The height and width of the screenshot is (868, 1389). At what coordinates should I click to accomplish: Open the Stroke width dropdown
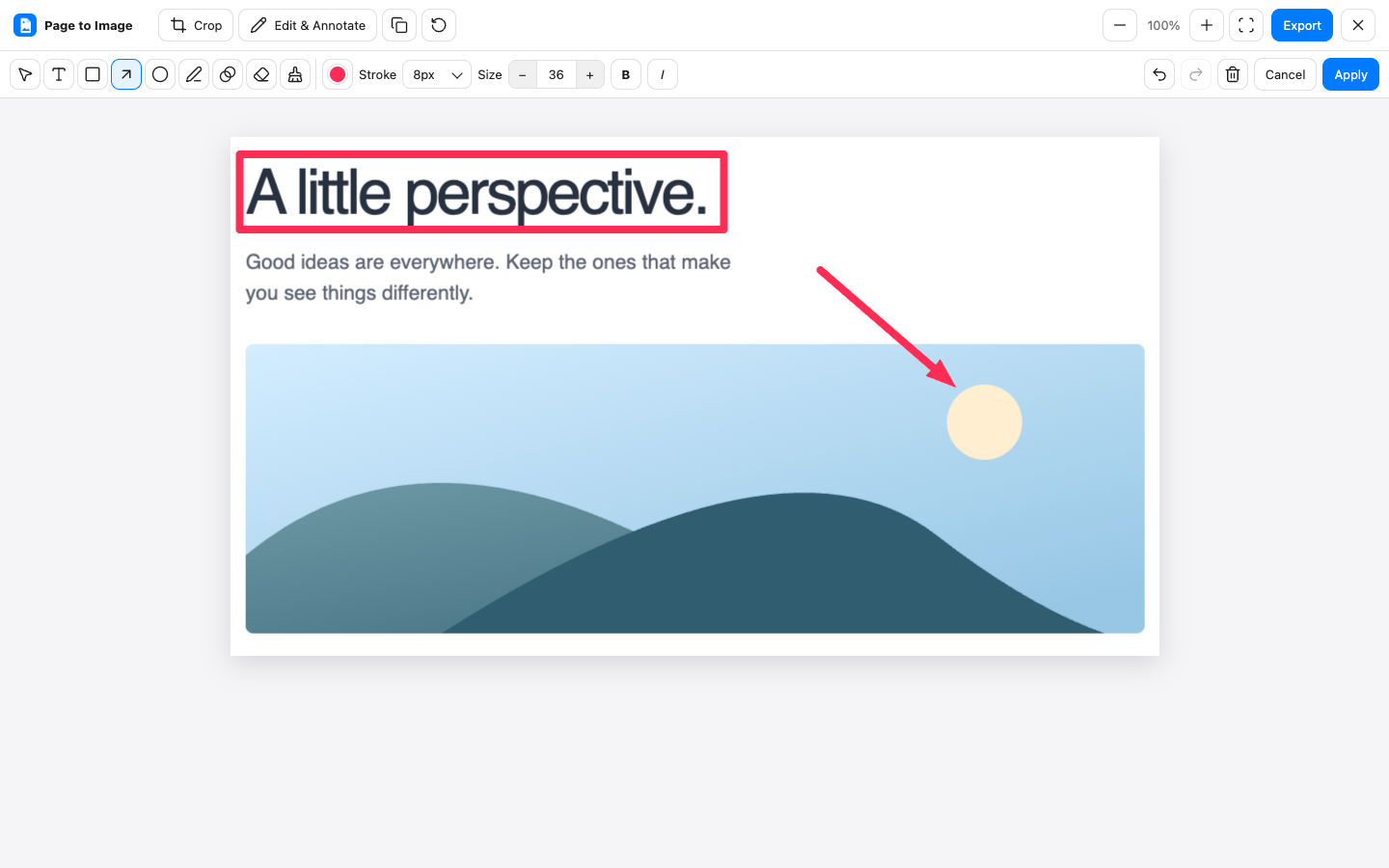point(437,74)
